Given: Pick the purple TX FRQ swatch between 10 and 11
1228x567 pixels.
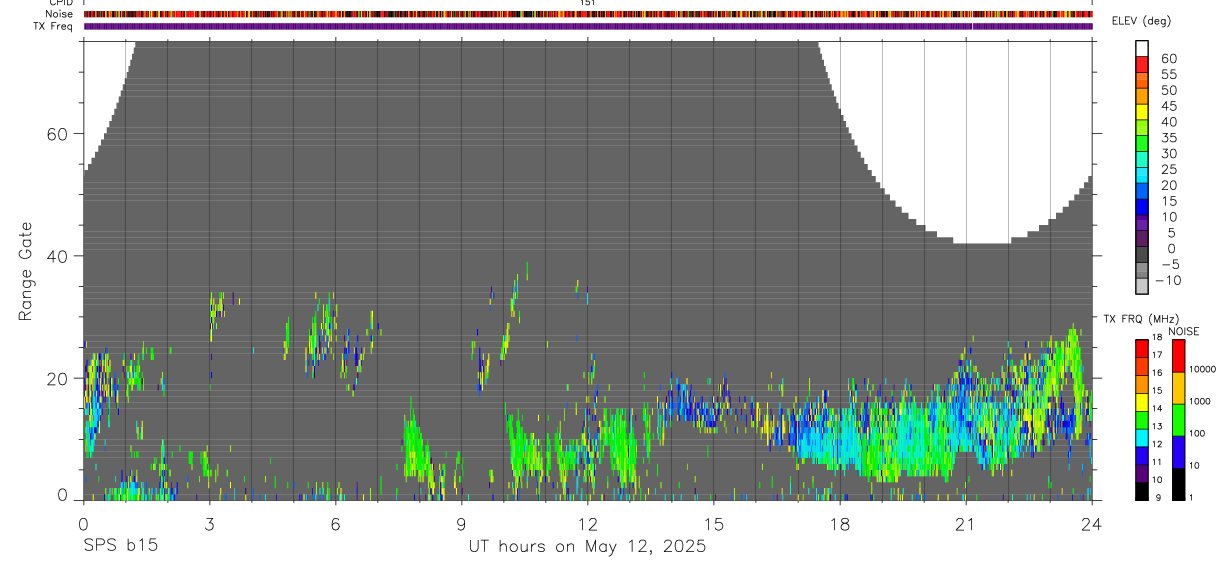Looking at the screenshot, I should [1142, 473].
